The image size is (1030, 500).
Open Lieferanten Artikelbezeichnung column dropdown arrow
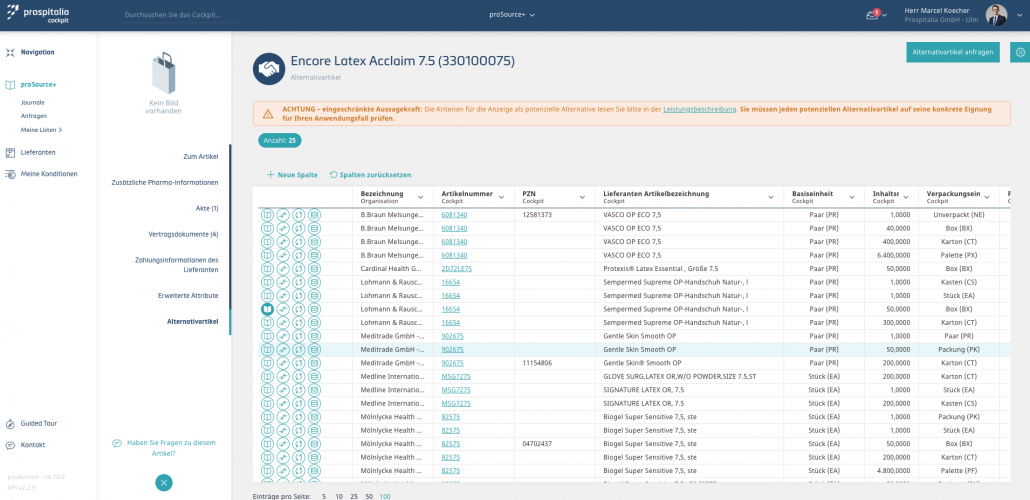(771, 197)
